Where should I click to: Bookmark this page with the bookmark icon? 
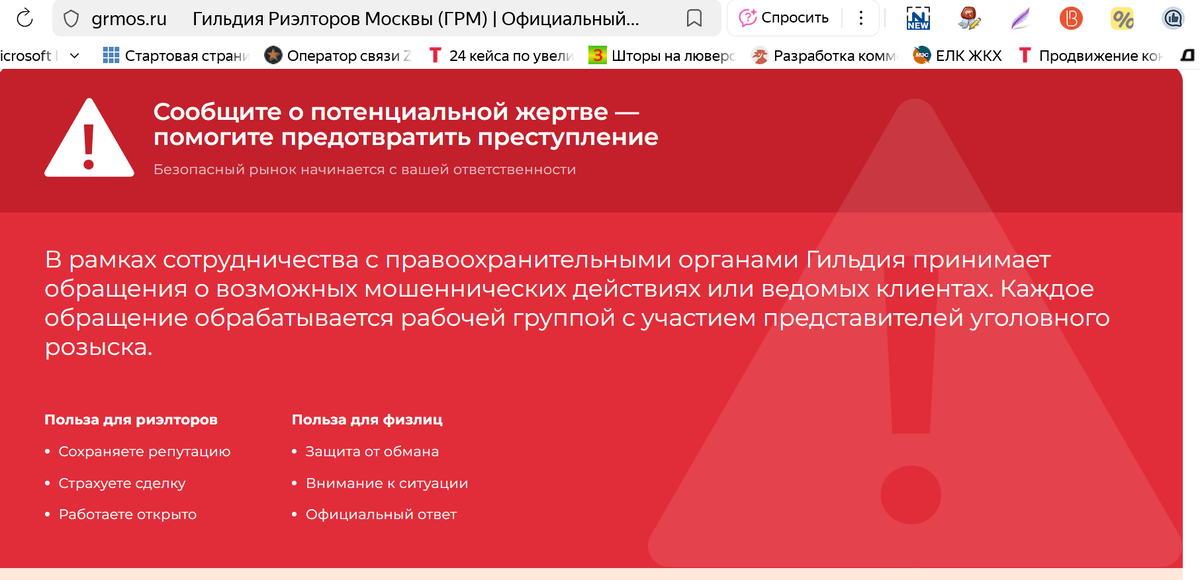coord(694,18)
